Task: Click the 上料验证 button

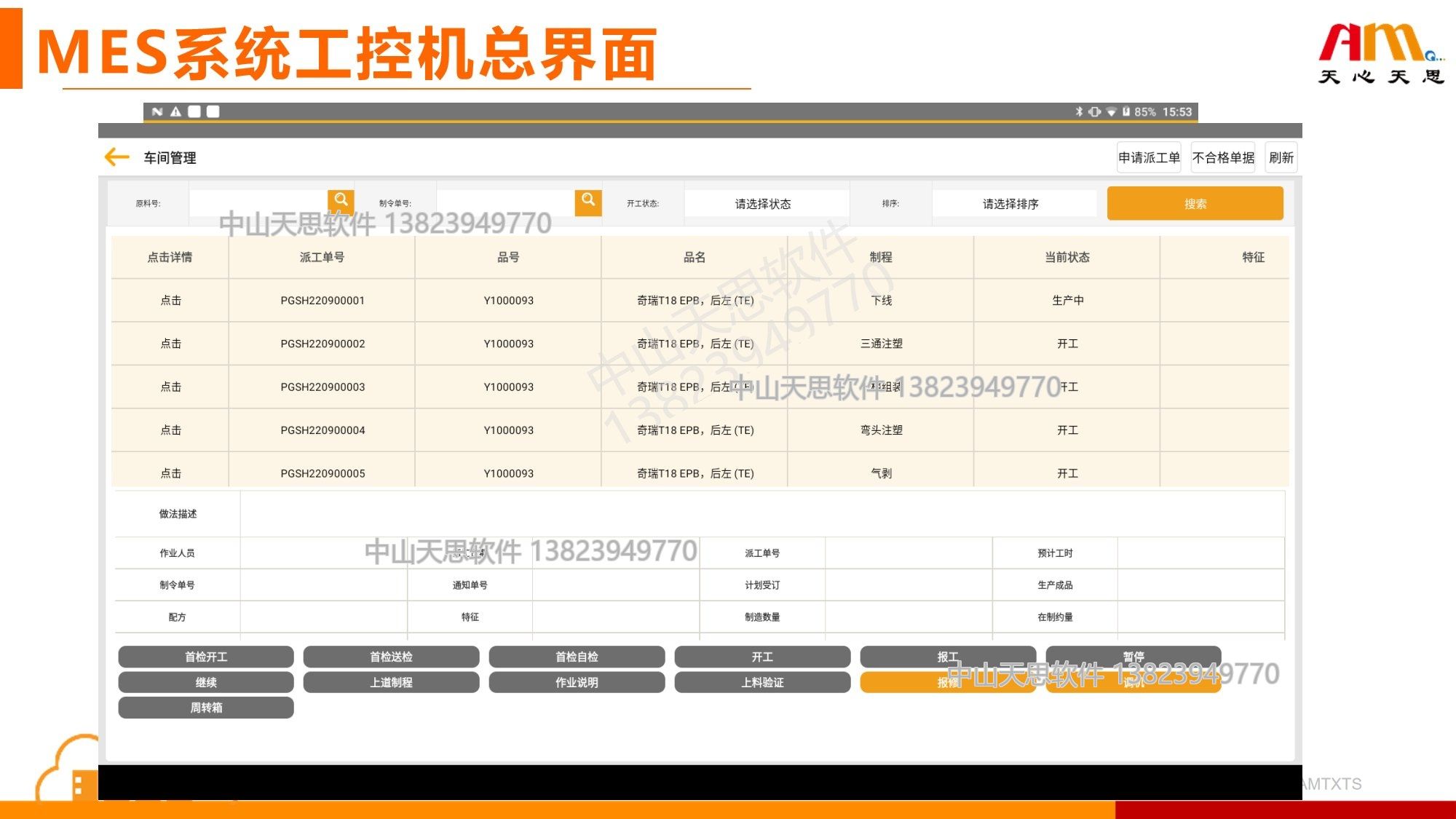Action: 762,682
